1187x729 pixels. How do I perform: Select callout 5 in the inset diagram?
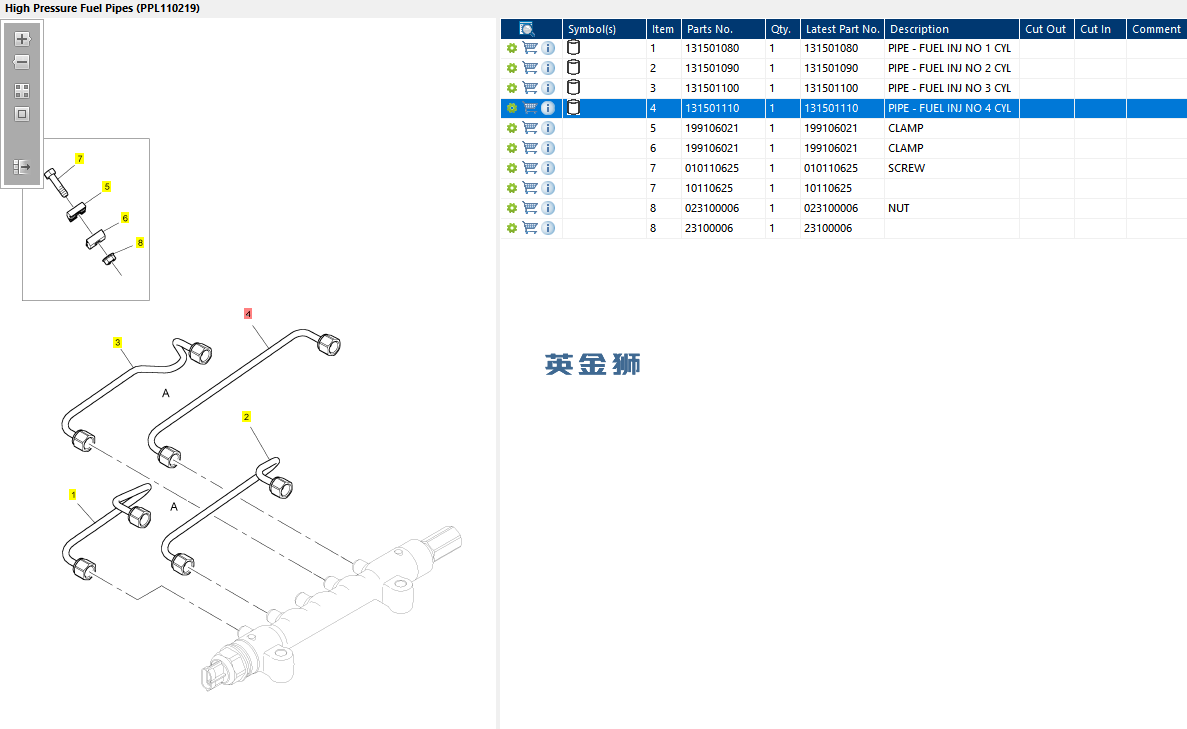tap(107, 186)
